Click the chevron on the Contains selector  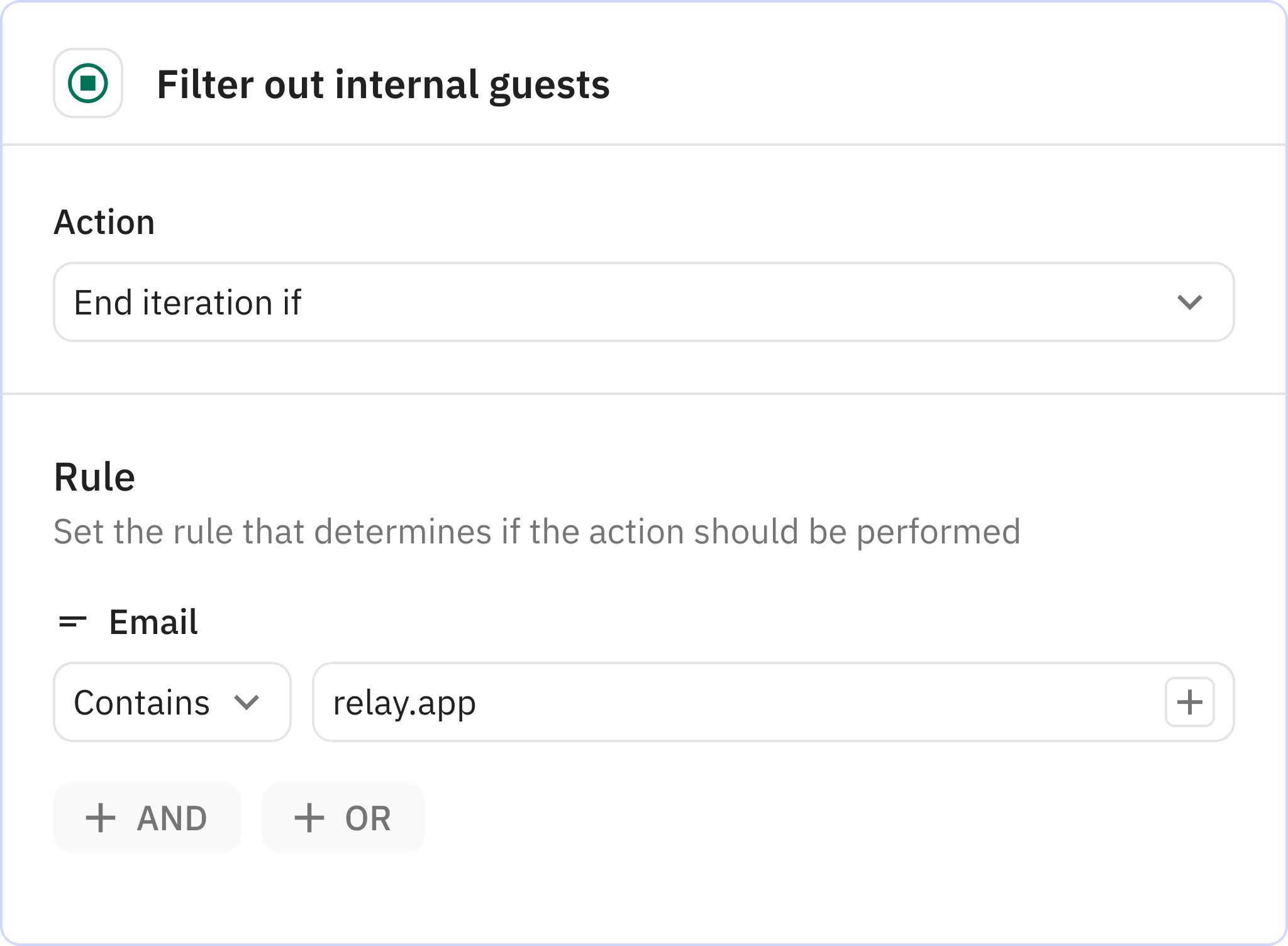[246, 701]
